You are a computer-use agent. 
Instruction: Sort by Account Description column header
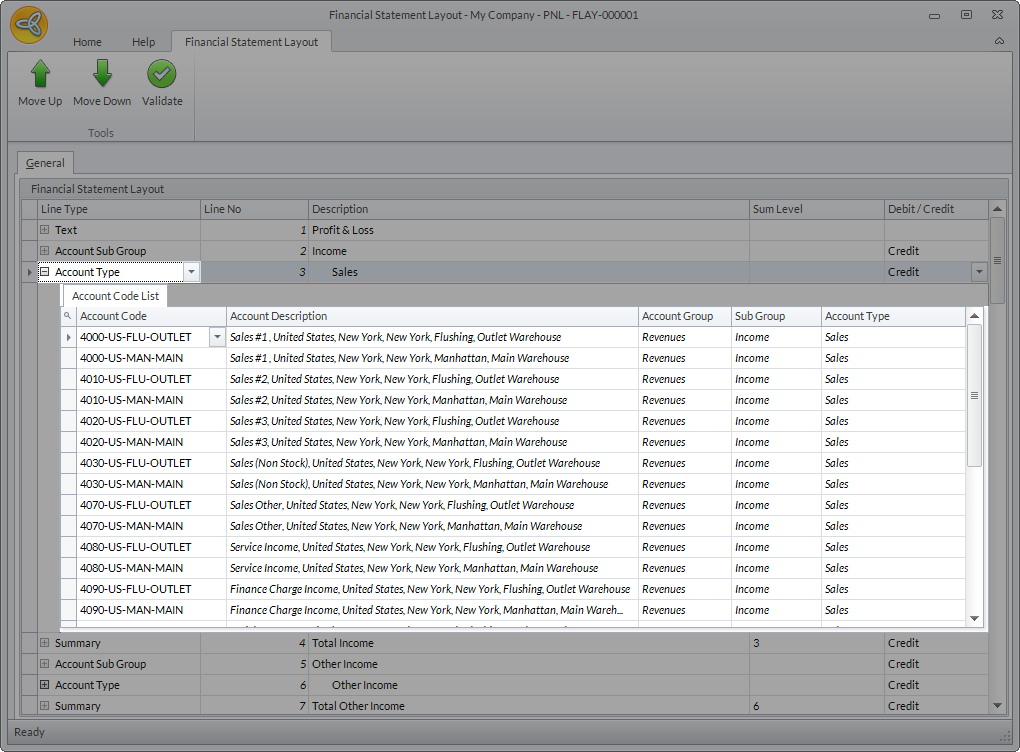tap(432, 316)
